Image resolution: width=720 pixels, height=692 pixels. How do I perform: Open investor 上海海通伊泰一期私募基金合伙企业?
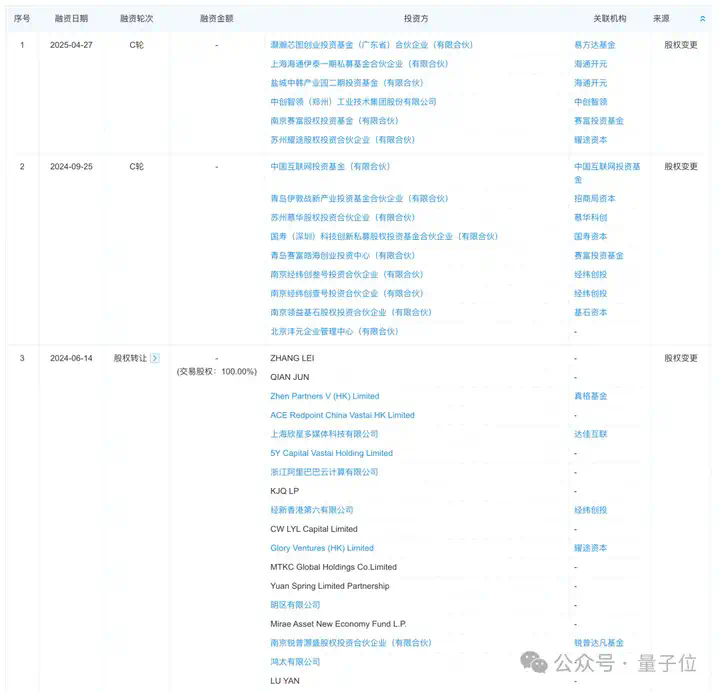coord(359,64)
